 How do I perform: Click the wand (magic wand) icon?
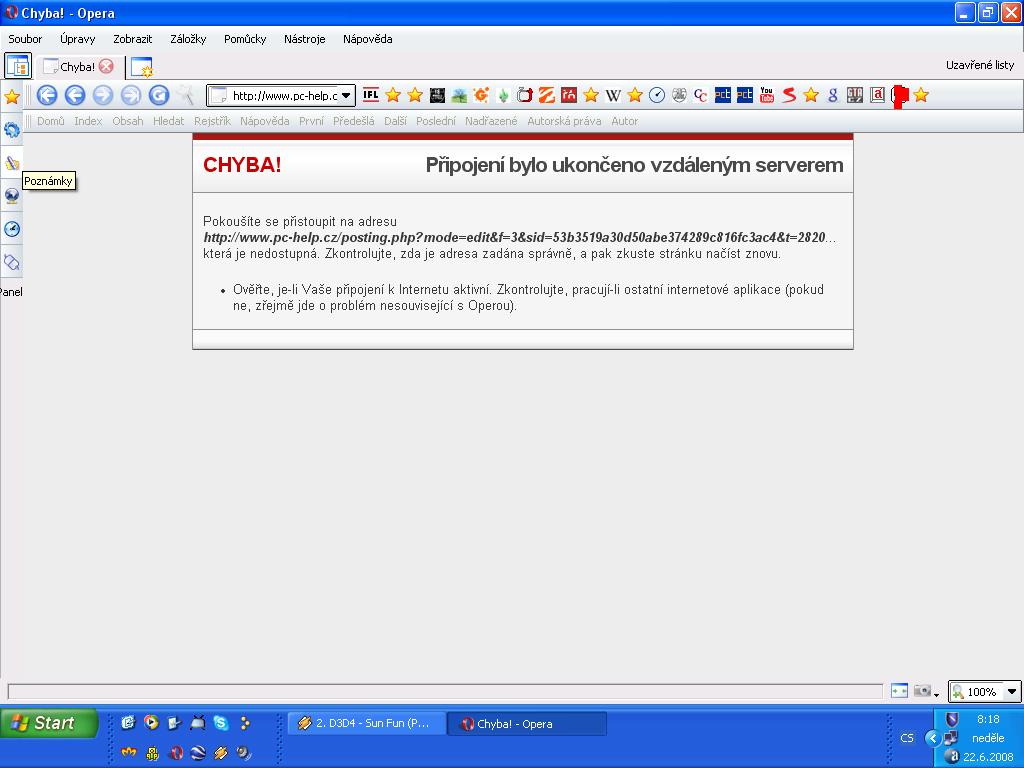(x=186, y=95)
